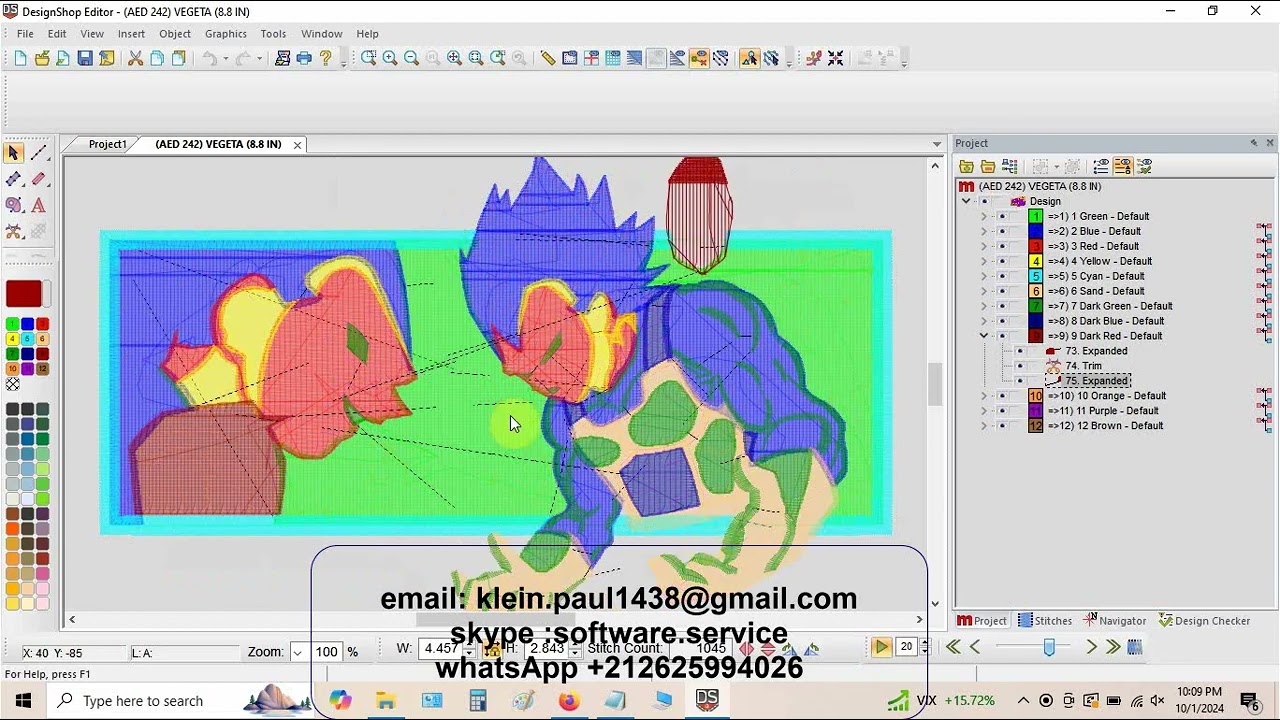Click the scissors icon beside 74. Trim

tap(1052, 366)
